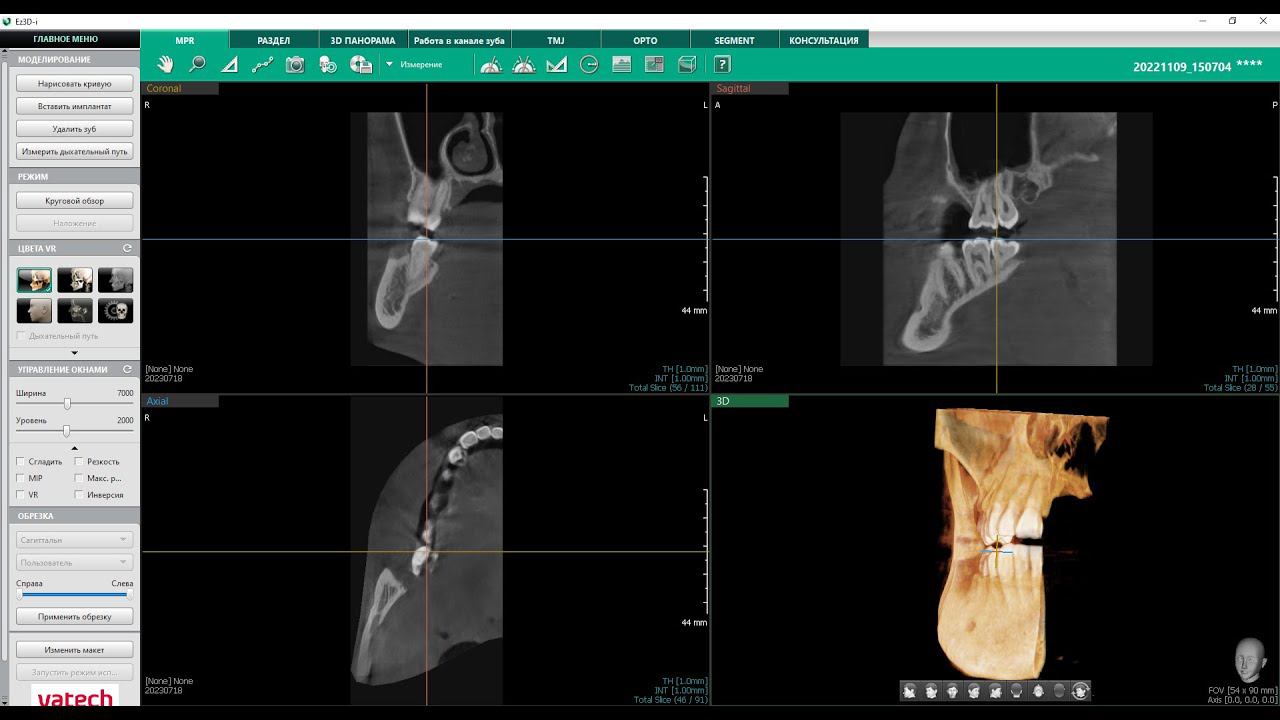1280x720 pixels.
Task: Toggle the Макс. р... checkbox
Action: pyautogui.click(x=79, y=478)
